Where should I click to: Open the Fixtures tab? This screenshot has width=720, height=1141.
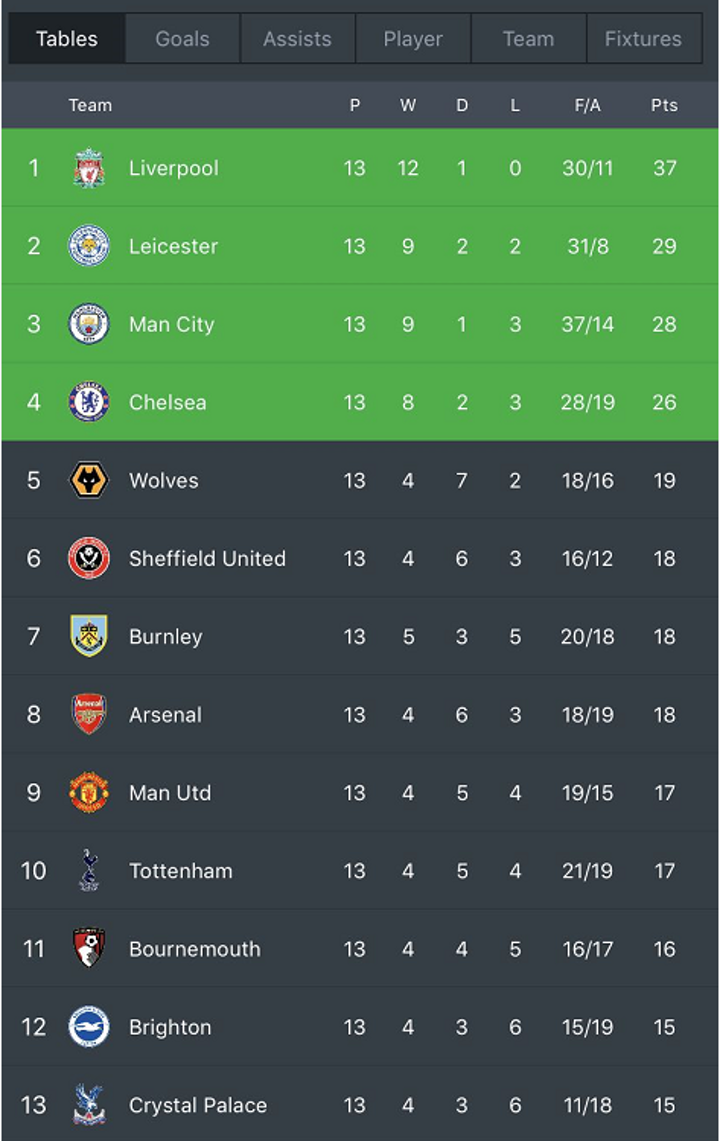pyautogui.click(x=644, y=39)
